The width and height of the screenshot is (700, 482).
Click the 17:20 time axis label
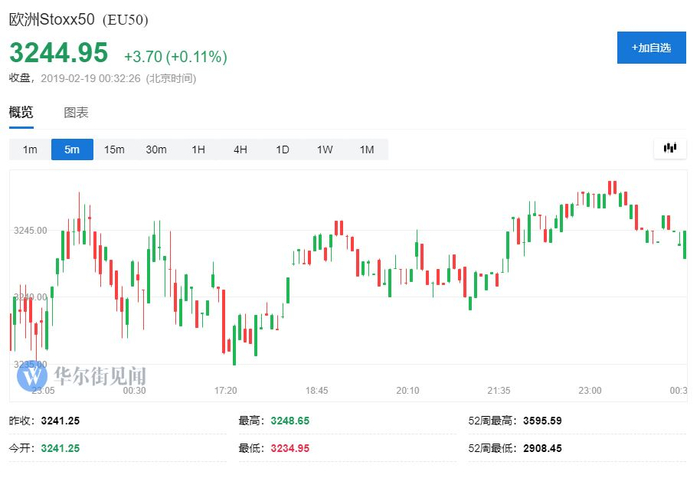pyautogui.click(x=226, y=391)
